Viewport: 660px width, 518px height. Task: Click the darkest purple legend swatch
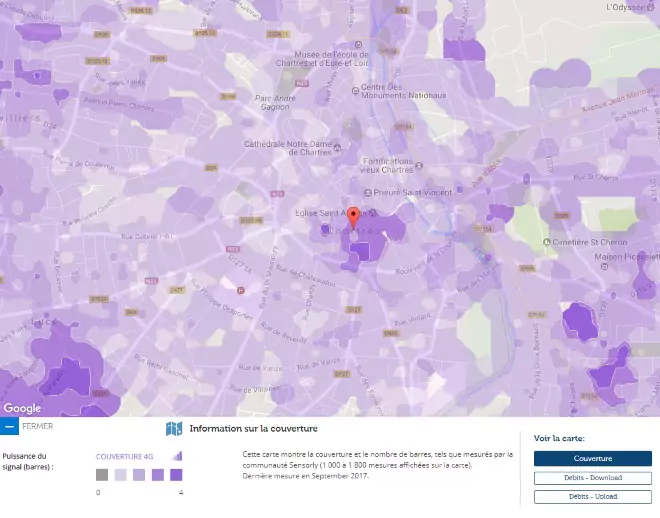tap(176, 475)
